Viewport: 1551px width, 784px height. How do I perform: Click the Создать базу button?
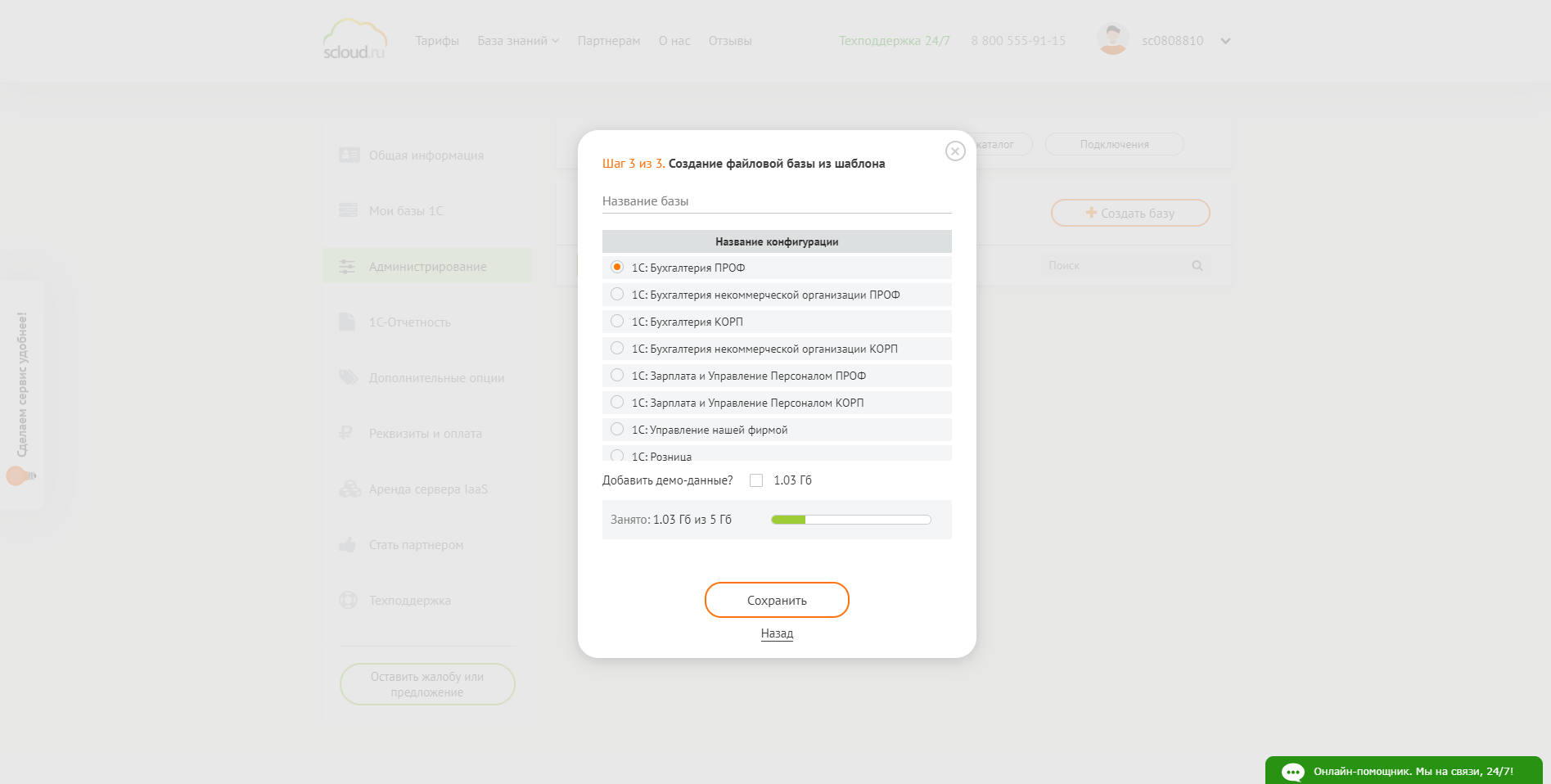(x=1130, y=213)
